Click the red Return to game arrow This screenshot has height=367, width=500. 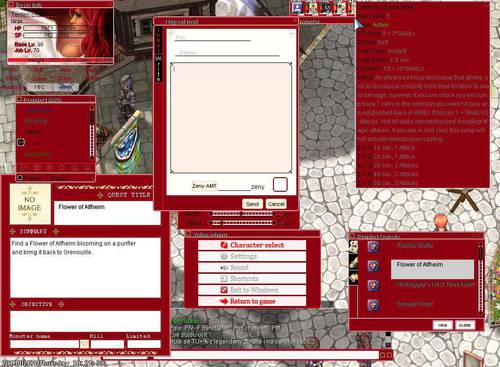click(x=224, y=301)
